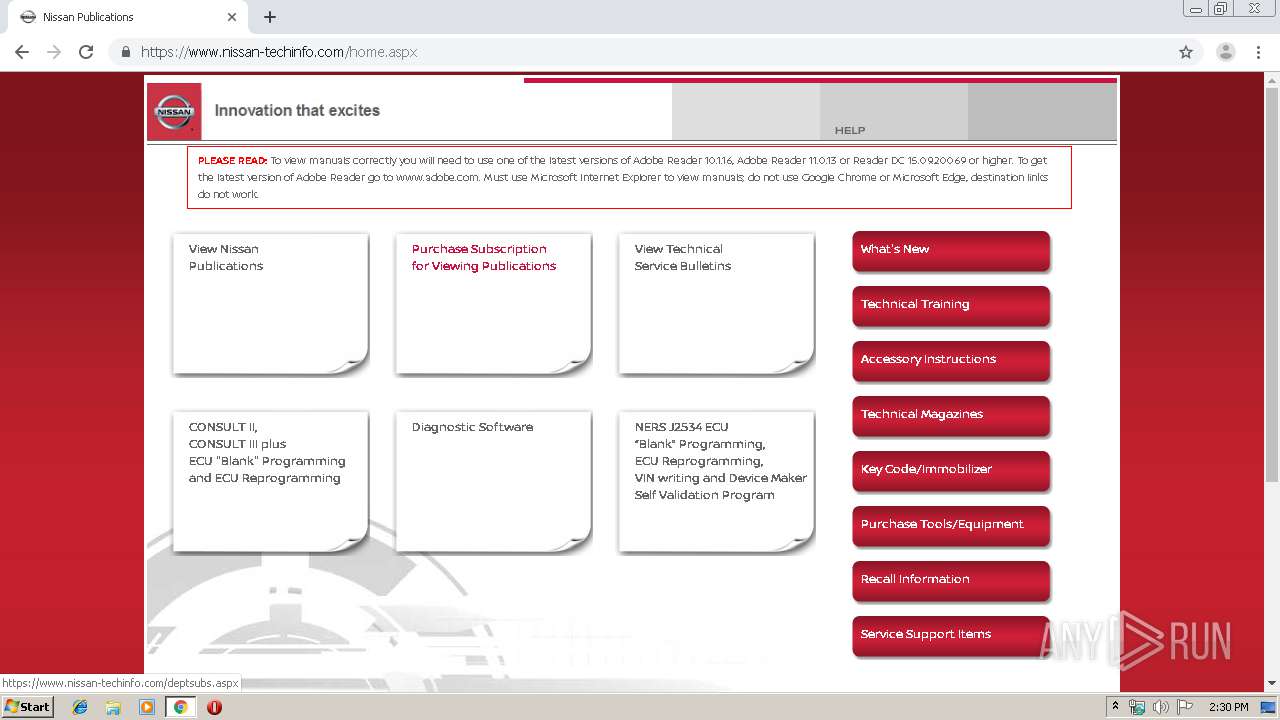Open the Chrome profile avatar icon

[x=1226, y=52]
